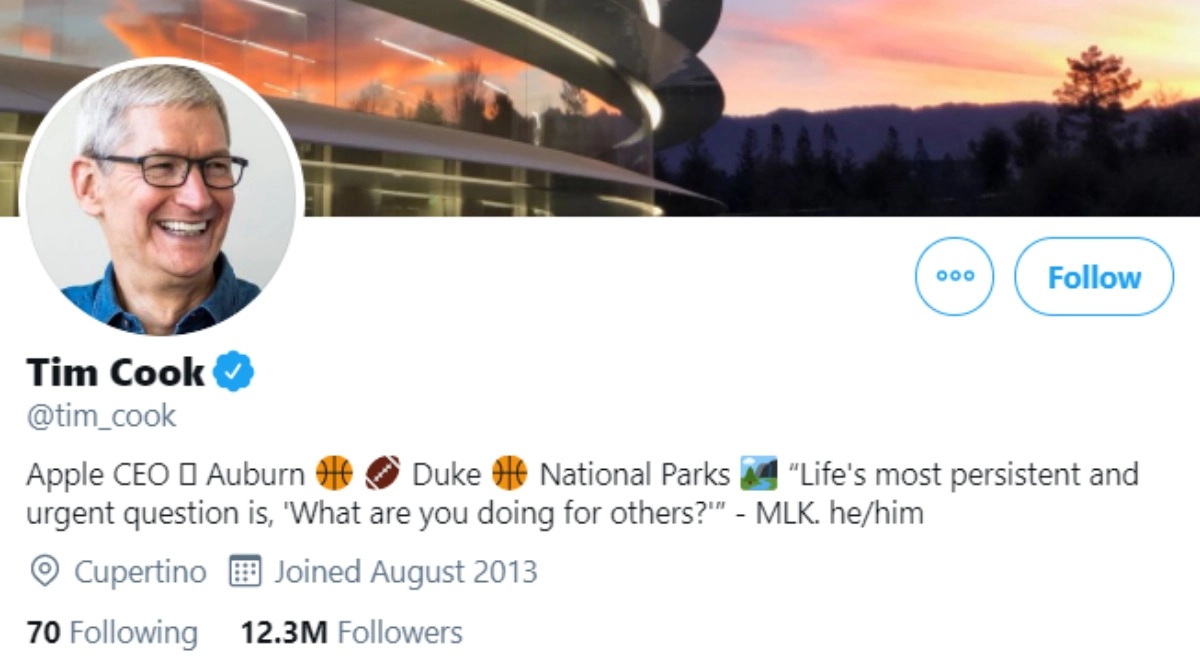
Task: Click the football emoji in the bio
Action: (x=383, y=472)
